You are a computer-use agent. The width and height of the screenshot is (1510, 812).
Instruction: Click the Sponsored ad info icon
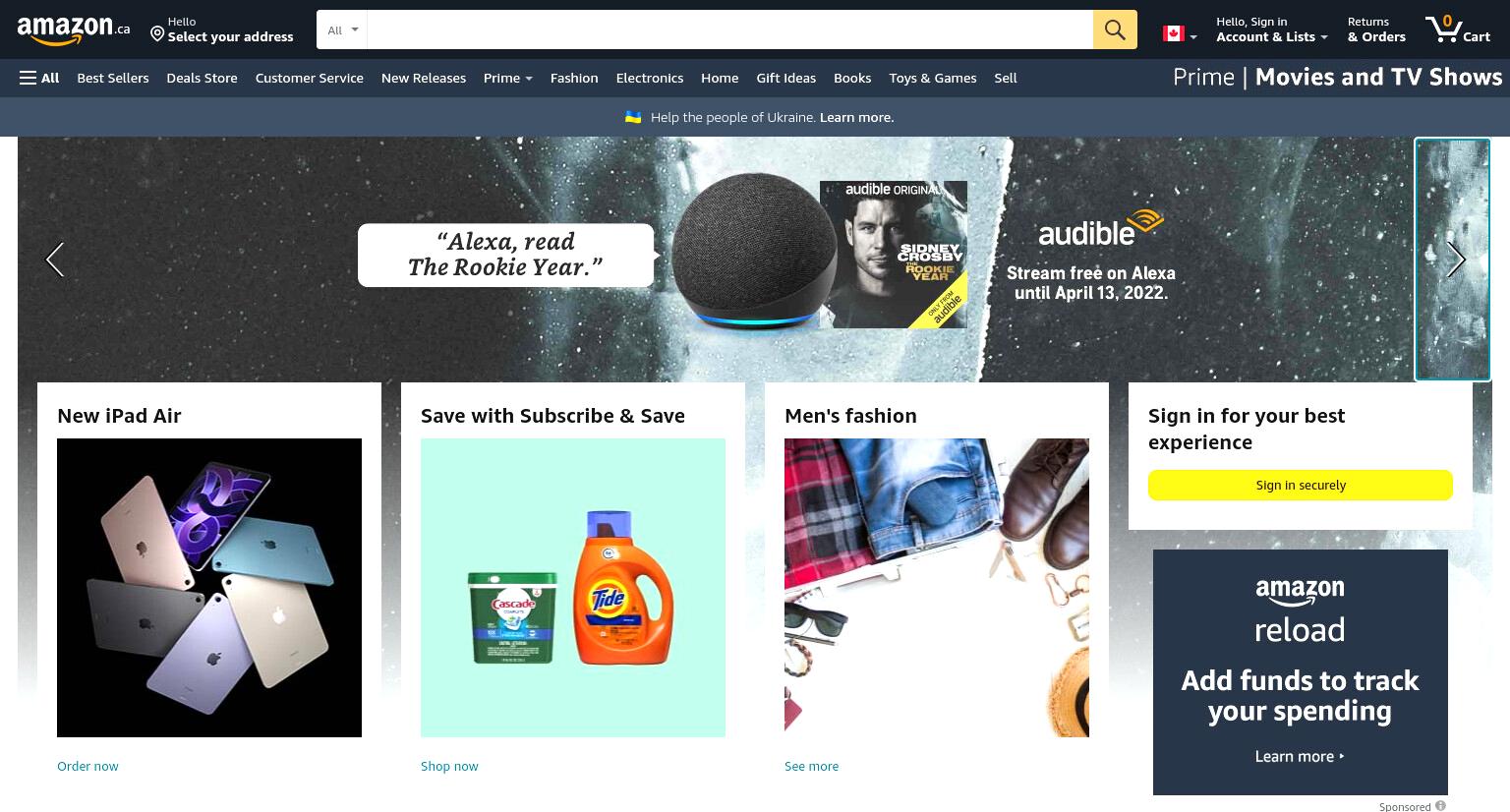(x=1440, y=806)
